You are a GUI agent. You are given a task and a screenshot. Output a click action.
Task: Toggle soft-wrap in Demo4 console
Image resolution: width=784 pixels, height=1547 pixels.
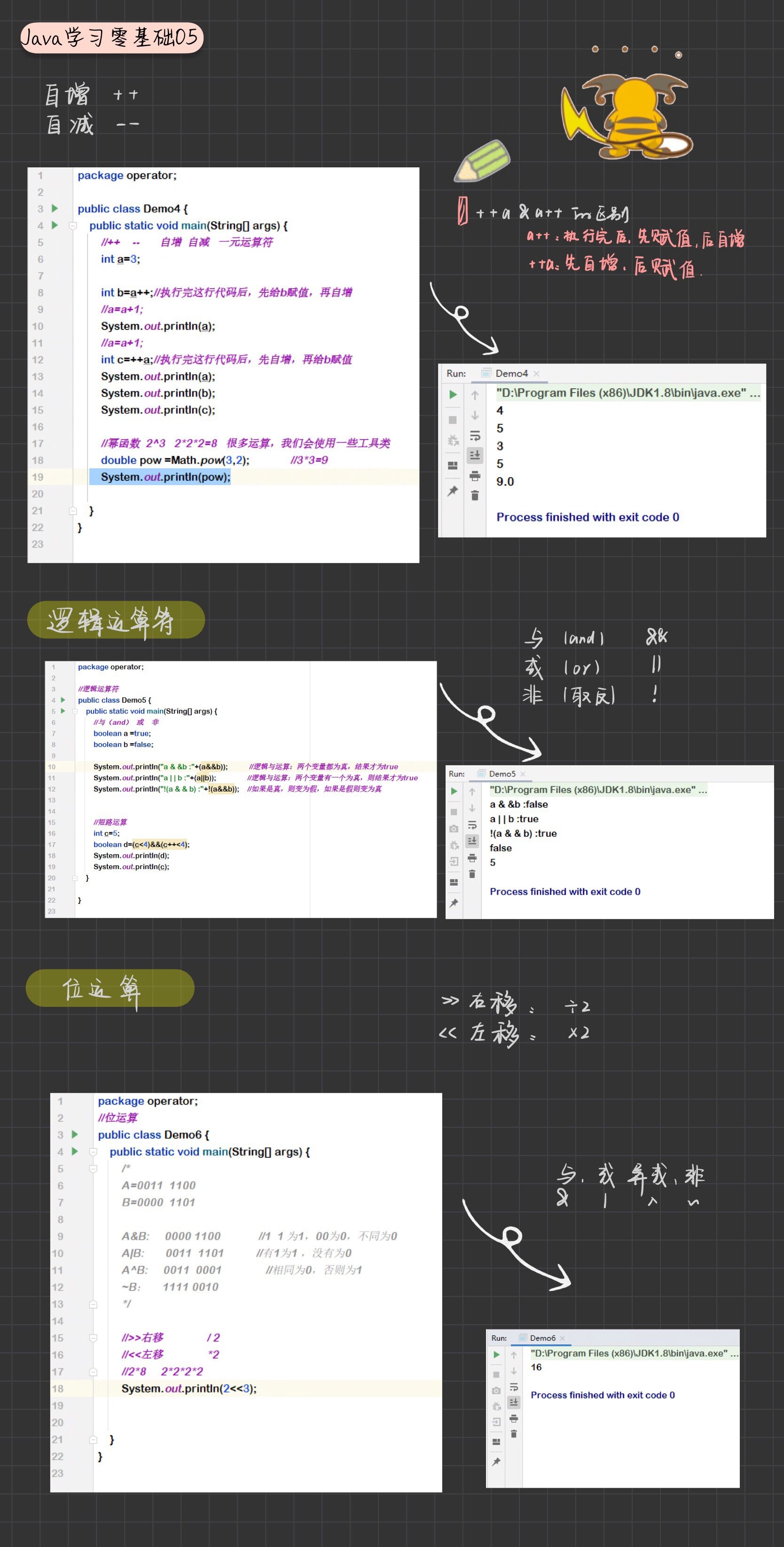click(475, 436)
